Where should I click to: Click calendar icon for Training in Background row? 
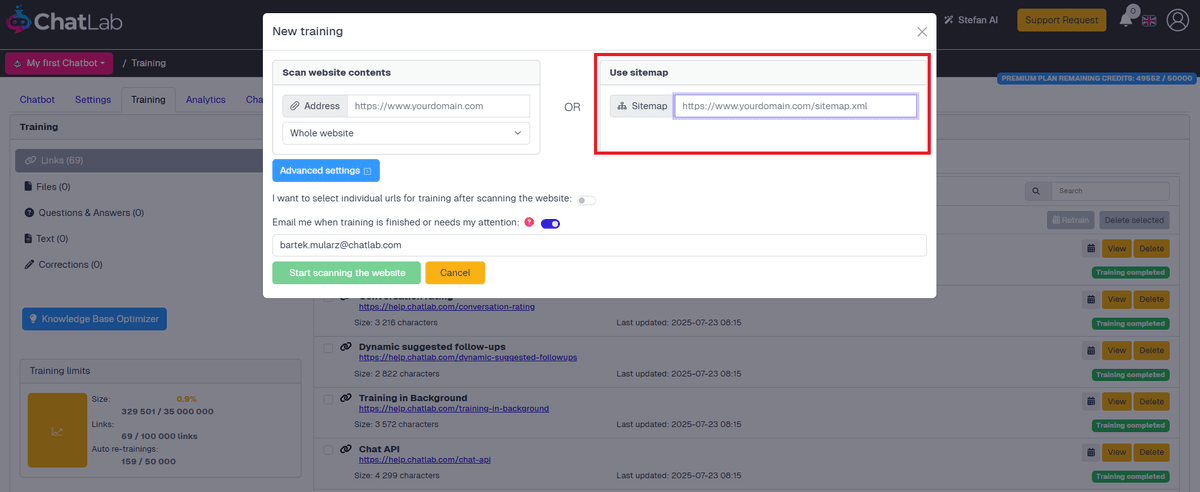[1090, 401]
